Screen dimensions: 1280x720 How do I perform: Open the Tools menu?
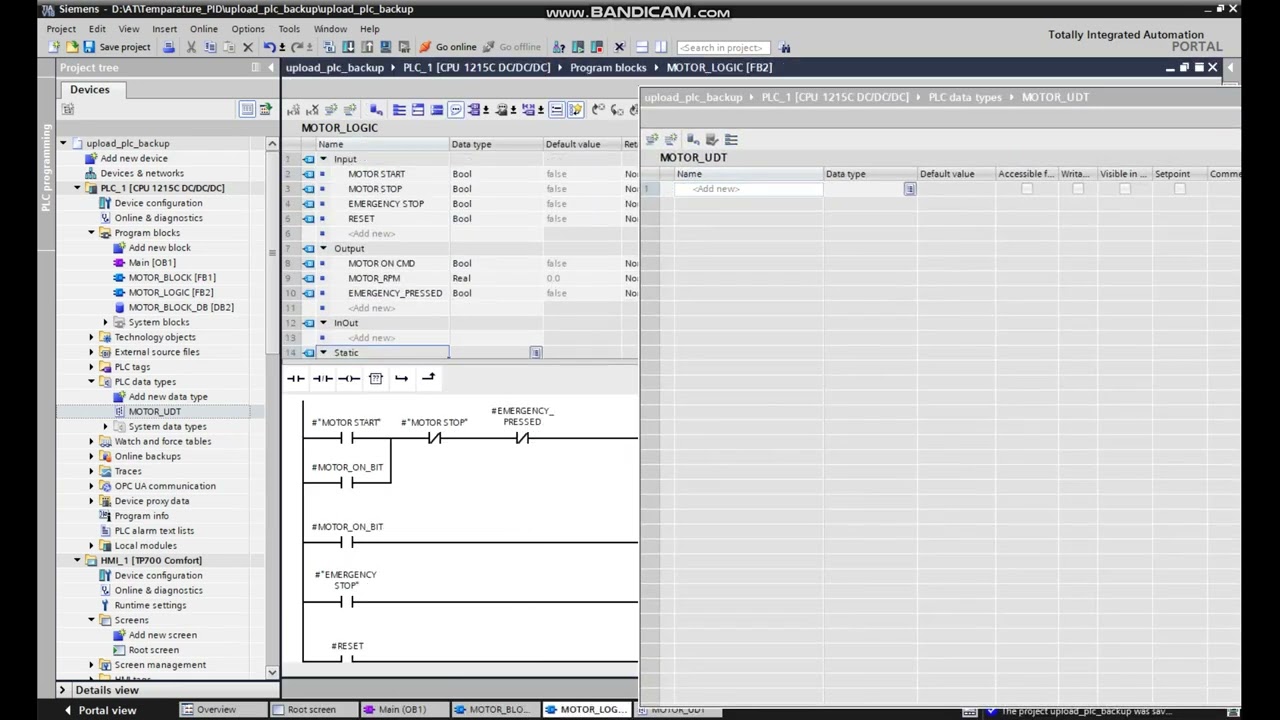(x=289, y=29)
